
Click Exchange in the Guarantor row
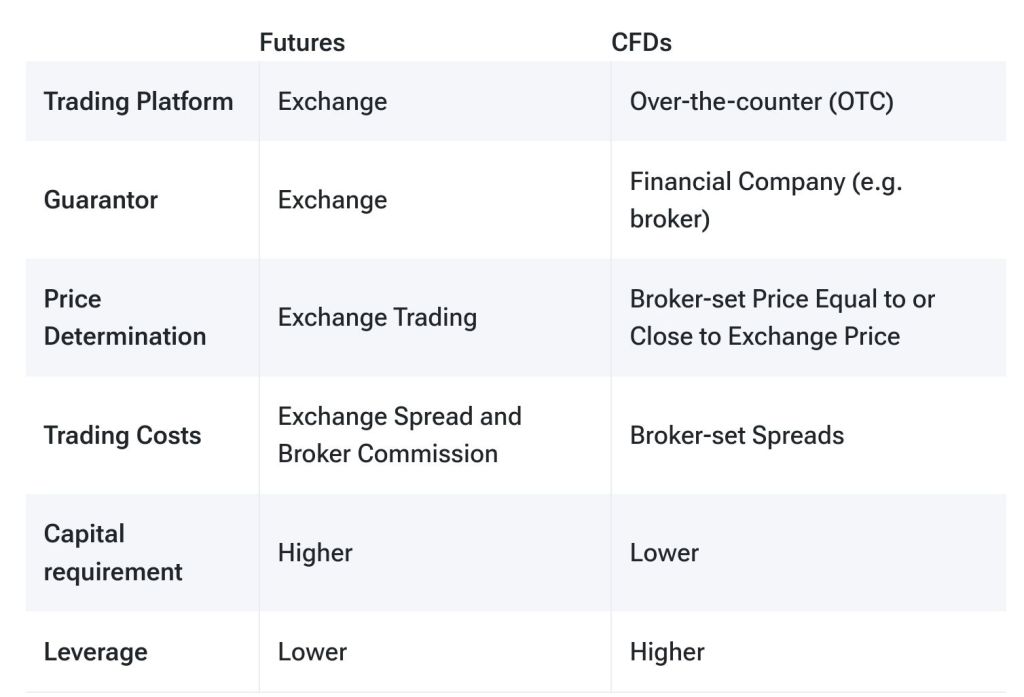point(332,200)
